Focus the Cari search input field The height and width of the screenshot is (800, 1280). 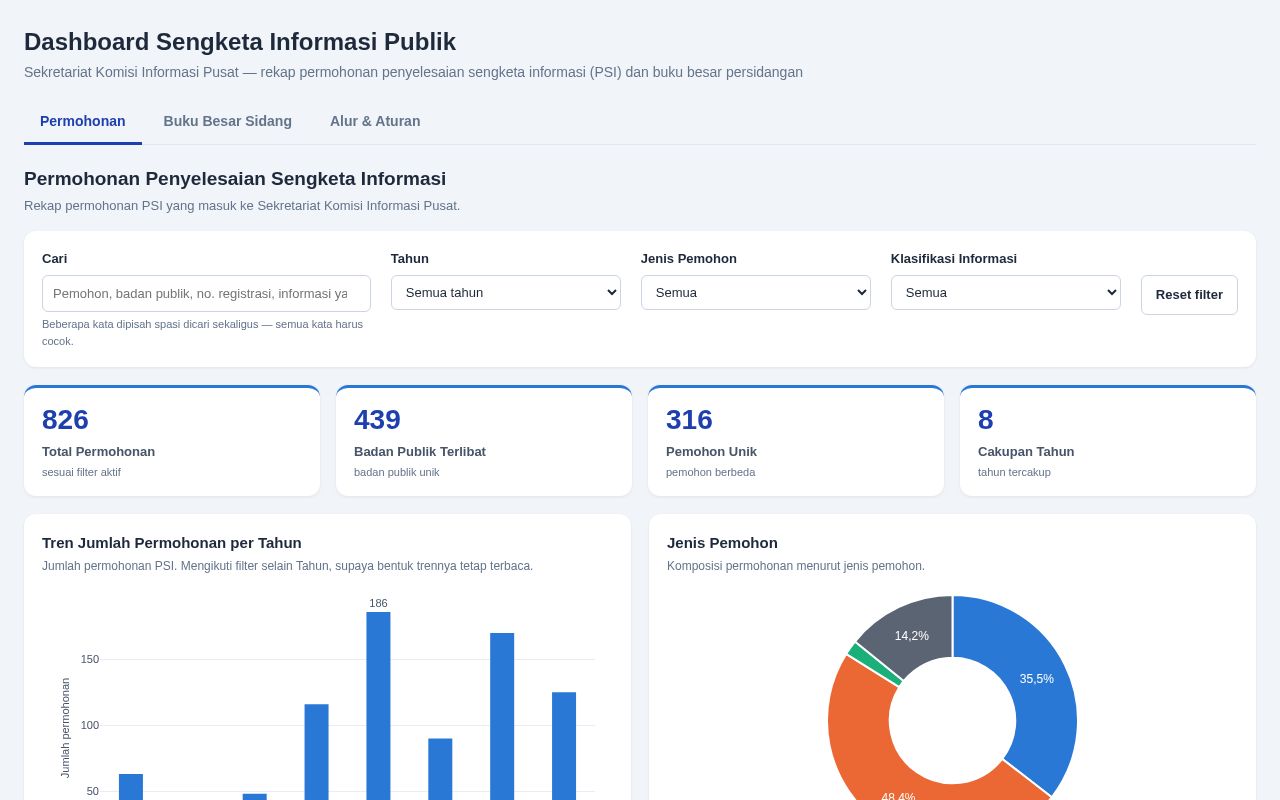(206, 293)
